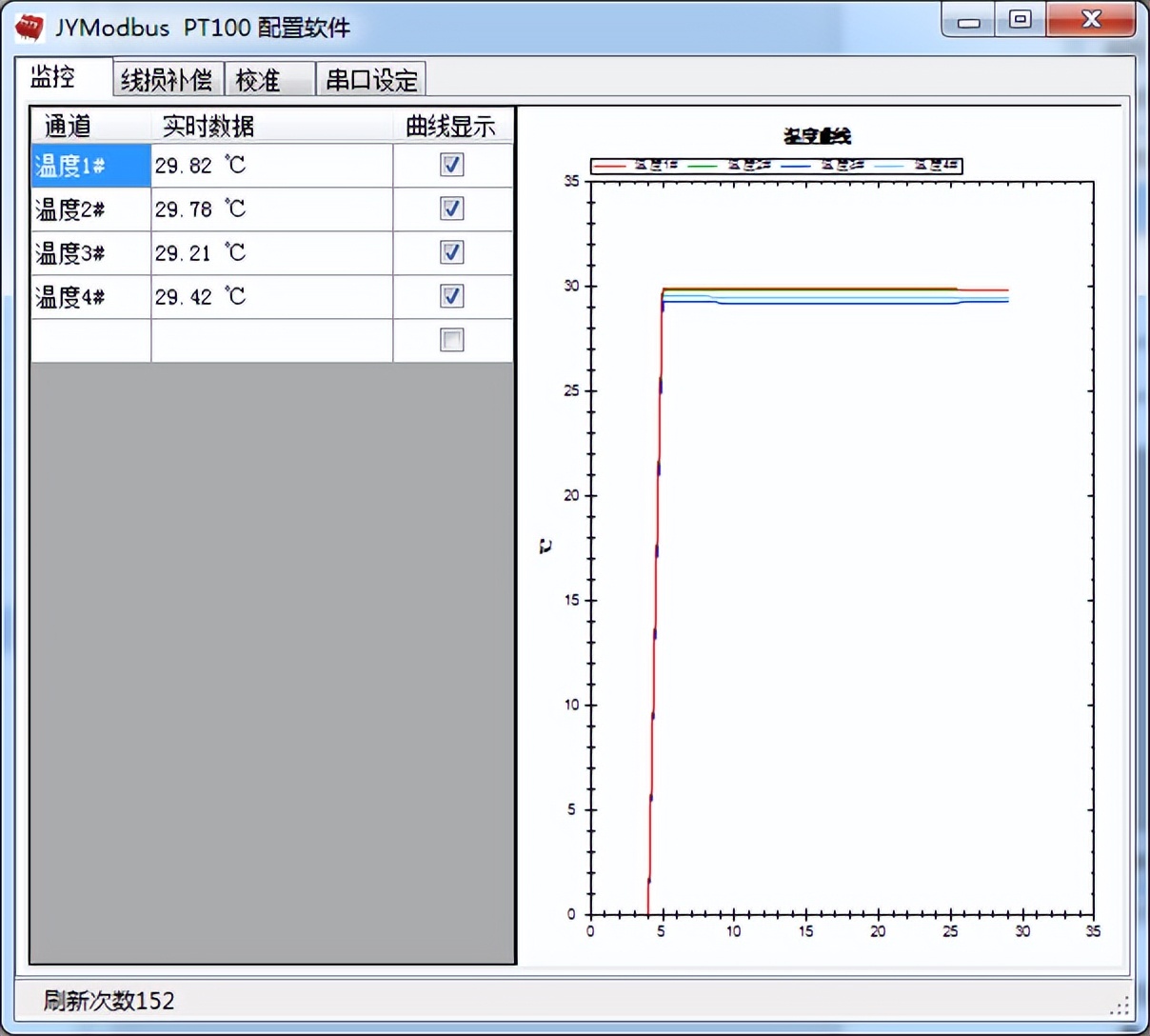1150x1036 pixels.
Task: Click the green 温度2# legend line
Action: pos(703,167)
